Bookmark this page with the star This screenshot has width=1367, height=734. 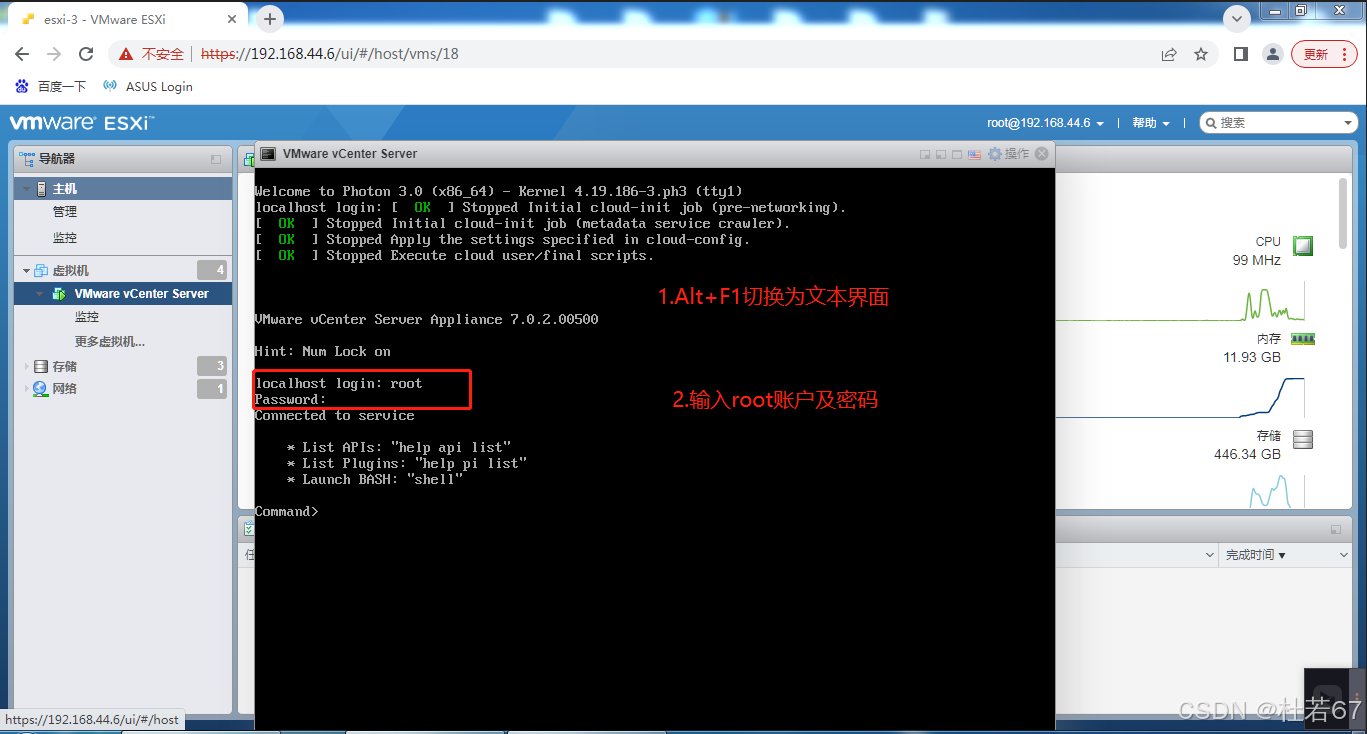pos(1201,54)
